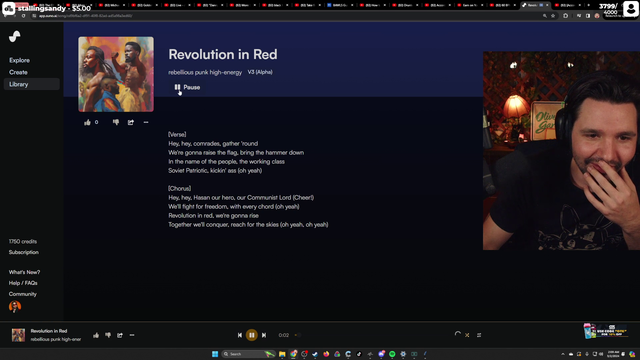This screenshot has height=360, width=640.
Task: Open File Explorer from taskbar
Action: coord(282,354)
